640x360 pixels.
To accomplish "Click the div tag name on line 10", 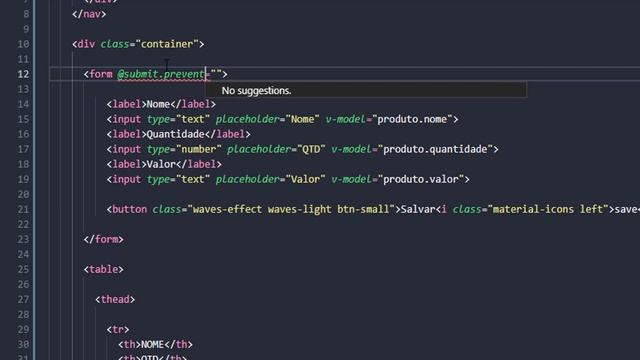I will (86, 44).
